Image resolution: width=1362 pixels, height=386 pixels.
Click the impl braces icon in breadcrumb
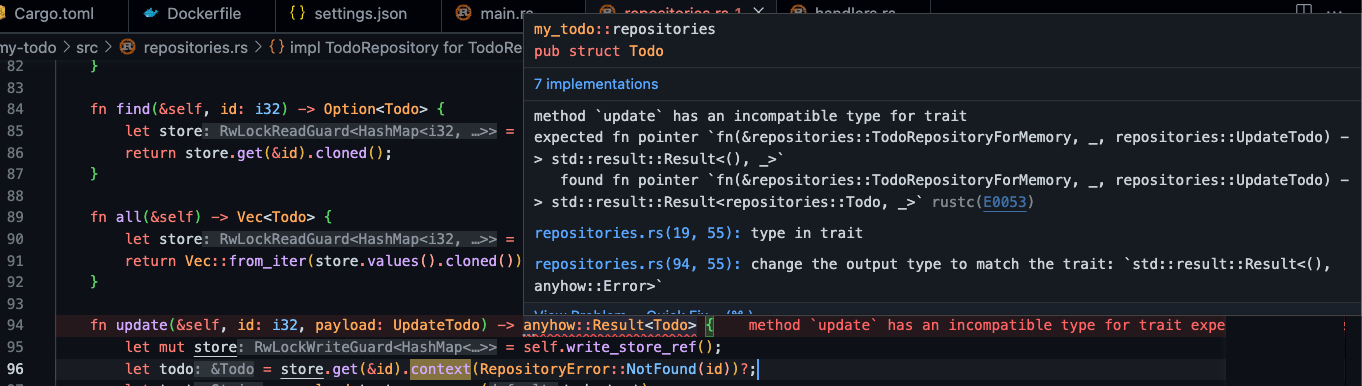pyautogui.click(x=277, y=47)
